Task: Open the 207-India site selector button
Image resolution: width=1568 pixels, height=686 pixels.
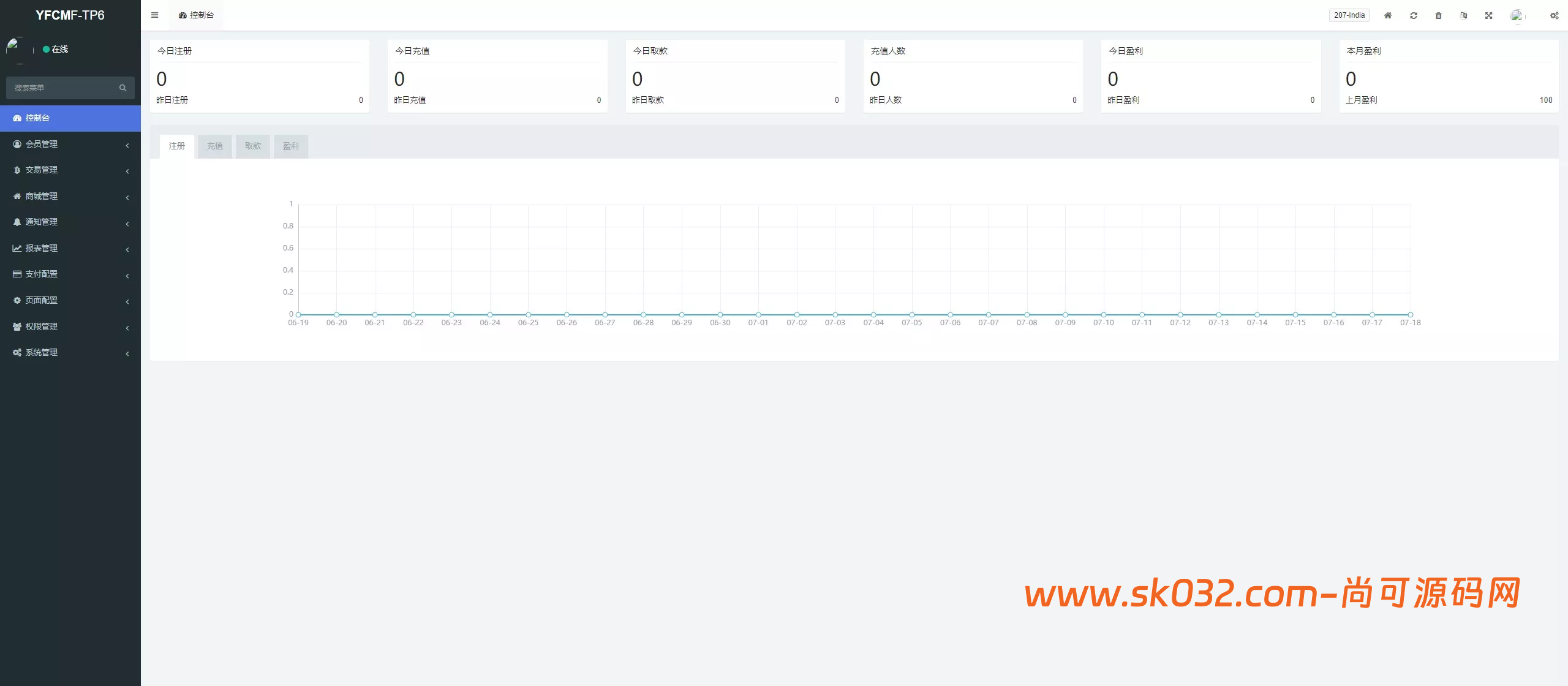Action: coord(1349,15)
